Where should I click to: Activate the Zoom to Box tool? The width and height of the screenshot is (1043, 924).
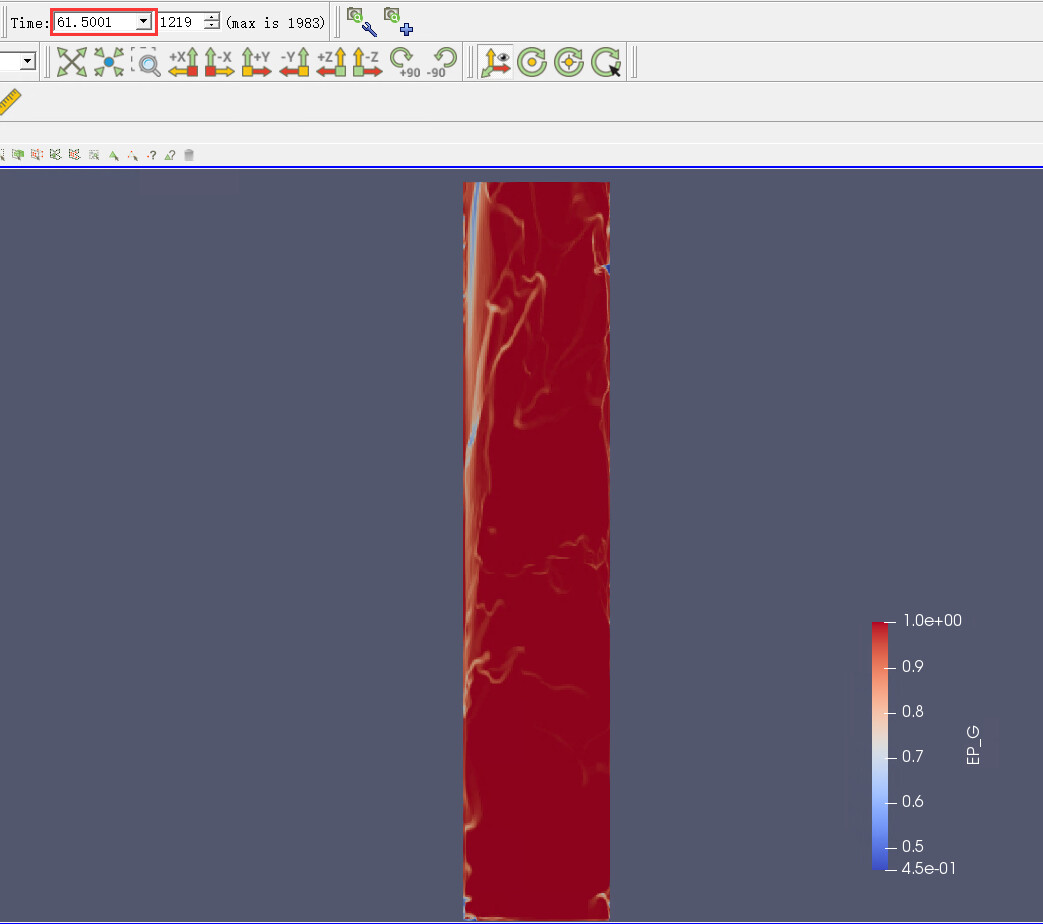[x=145, y=62]
